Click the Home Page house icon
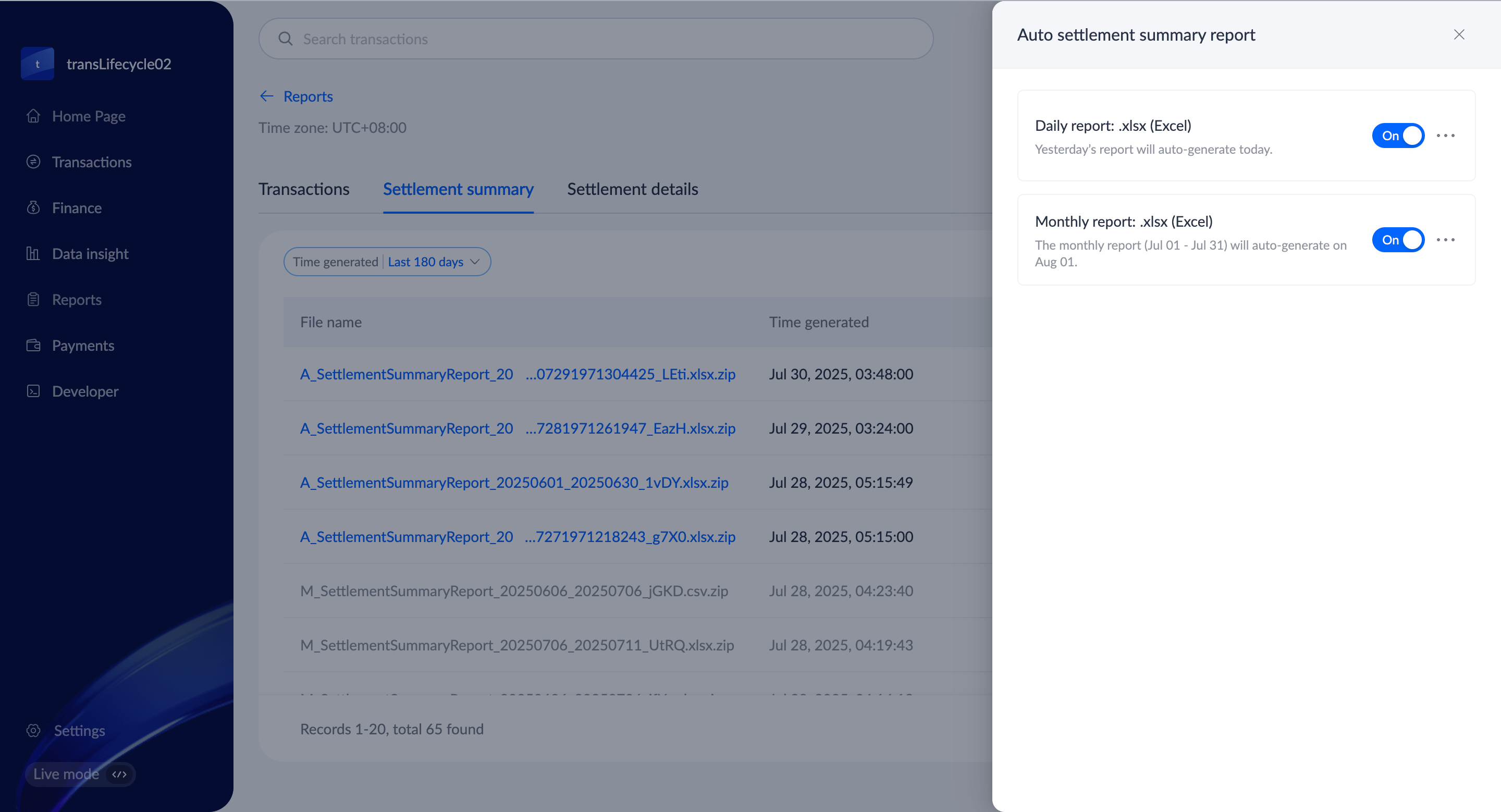Image resolution: width=1501 pixels, height=812 pixels. pos(33,116)
